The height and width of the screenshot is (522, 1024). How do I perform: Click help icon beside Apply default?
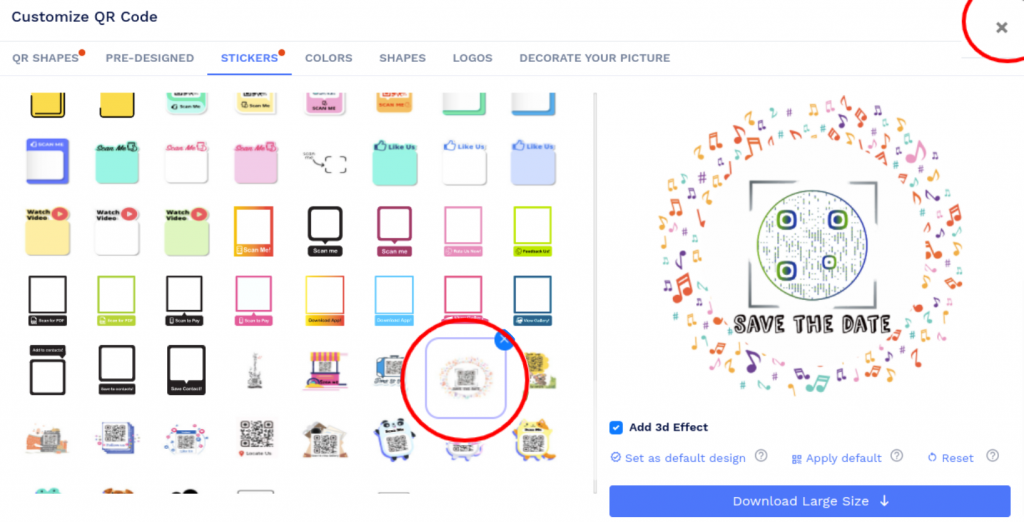pyautogui.click(x=897, y=456)
